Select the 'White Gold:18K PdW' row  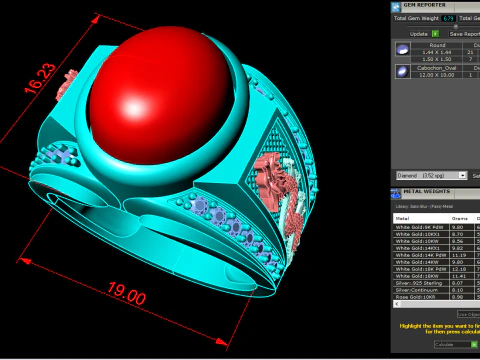click(x=436, y=269)
